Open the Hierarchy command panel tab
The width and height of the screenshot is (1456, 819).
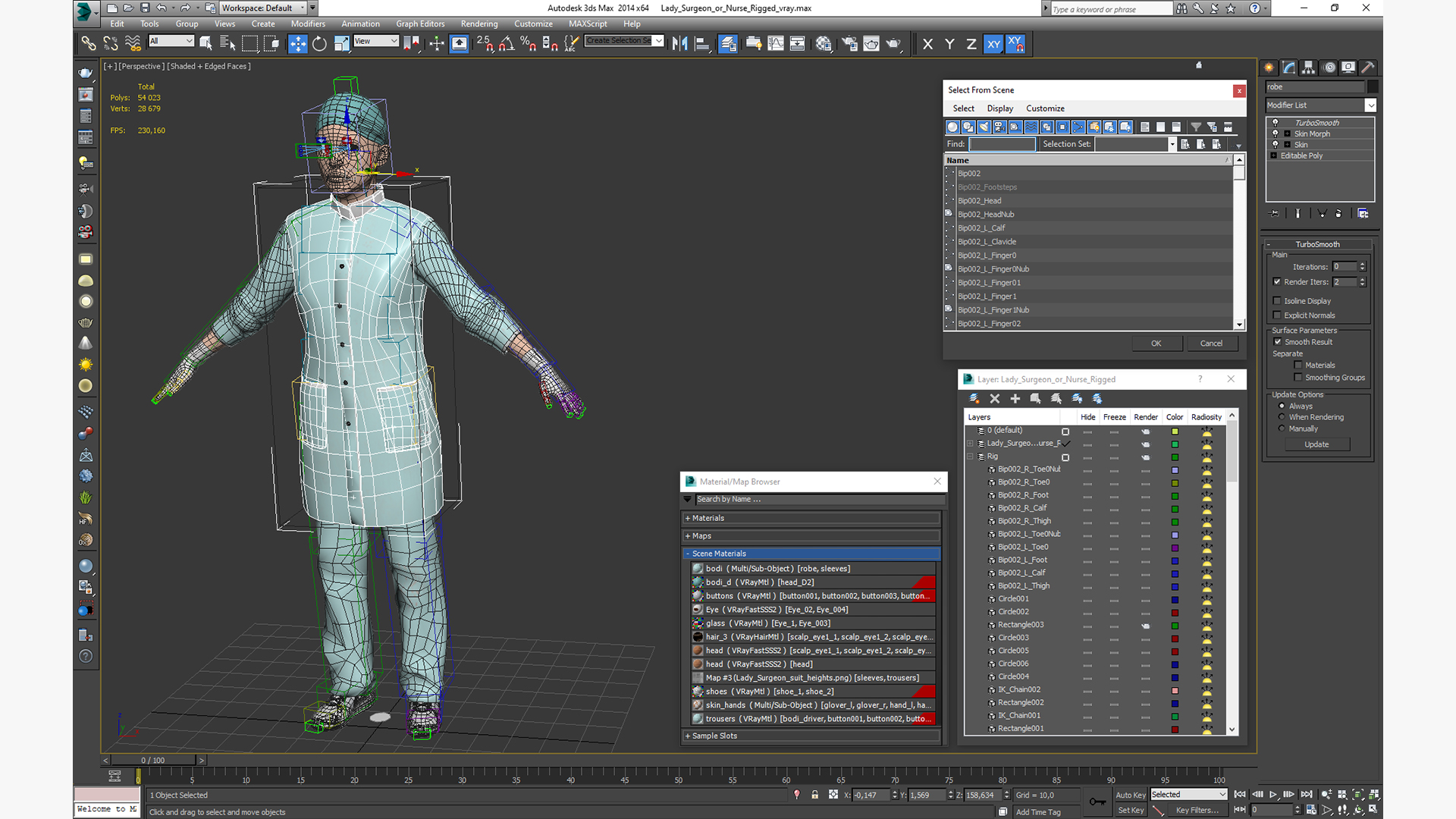coord(1308,67)
